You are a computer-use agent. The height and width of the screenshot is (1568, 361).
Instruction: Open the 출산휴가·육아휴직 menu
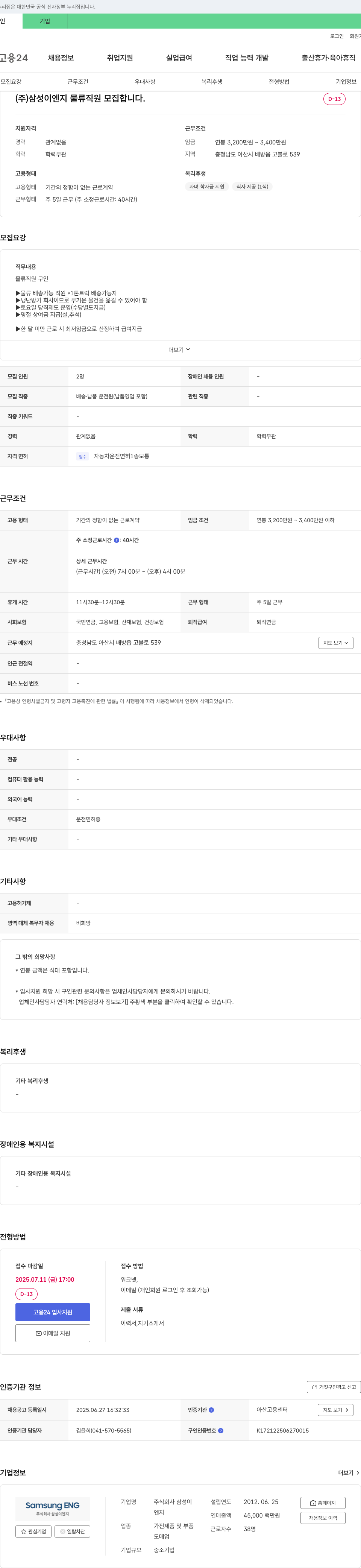pyautogui.click(x=328, y=58)
